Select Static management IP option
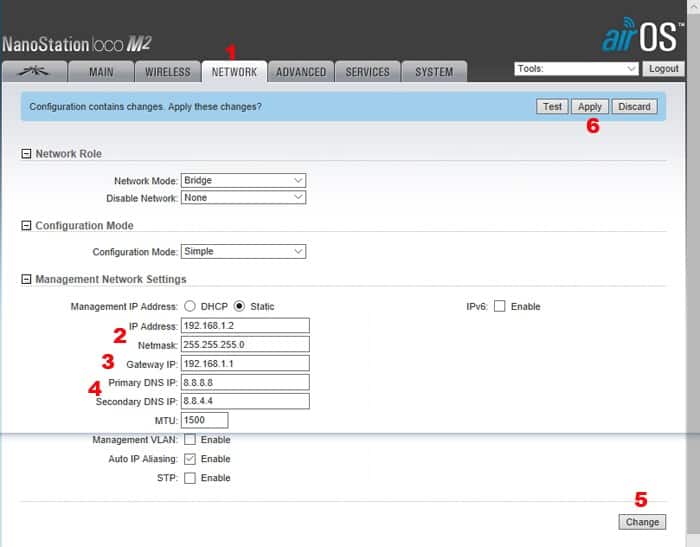700x547 pixels. [239, 306]
